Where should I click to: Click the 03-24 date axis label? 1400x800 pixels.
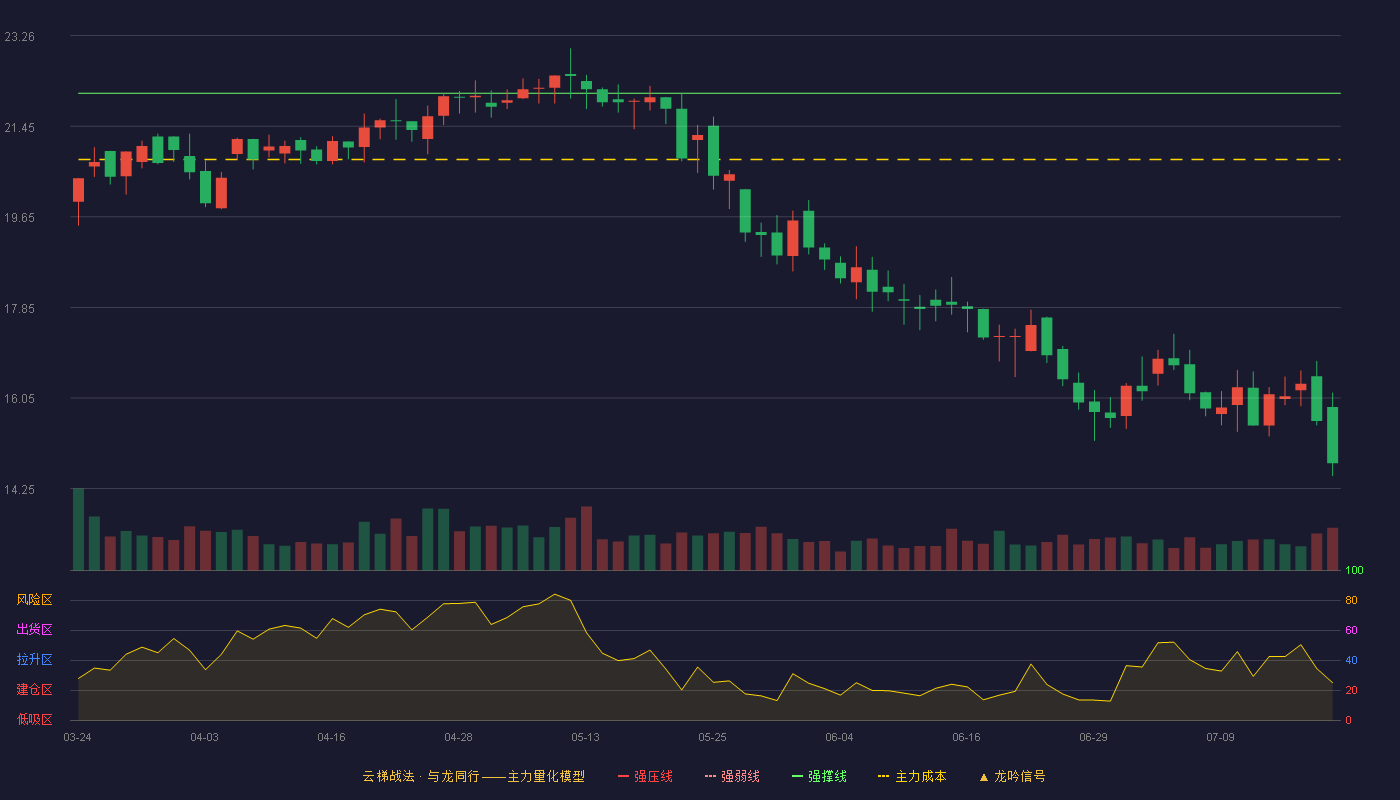[x=77, y=737]
